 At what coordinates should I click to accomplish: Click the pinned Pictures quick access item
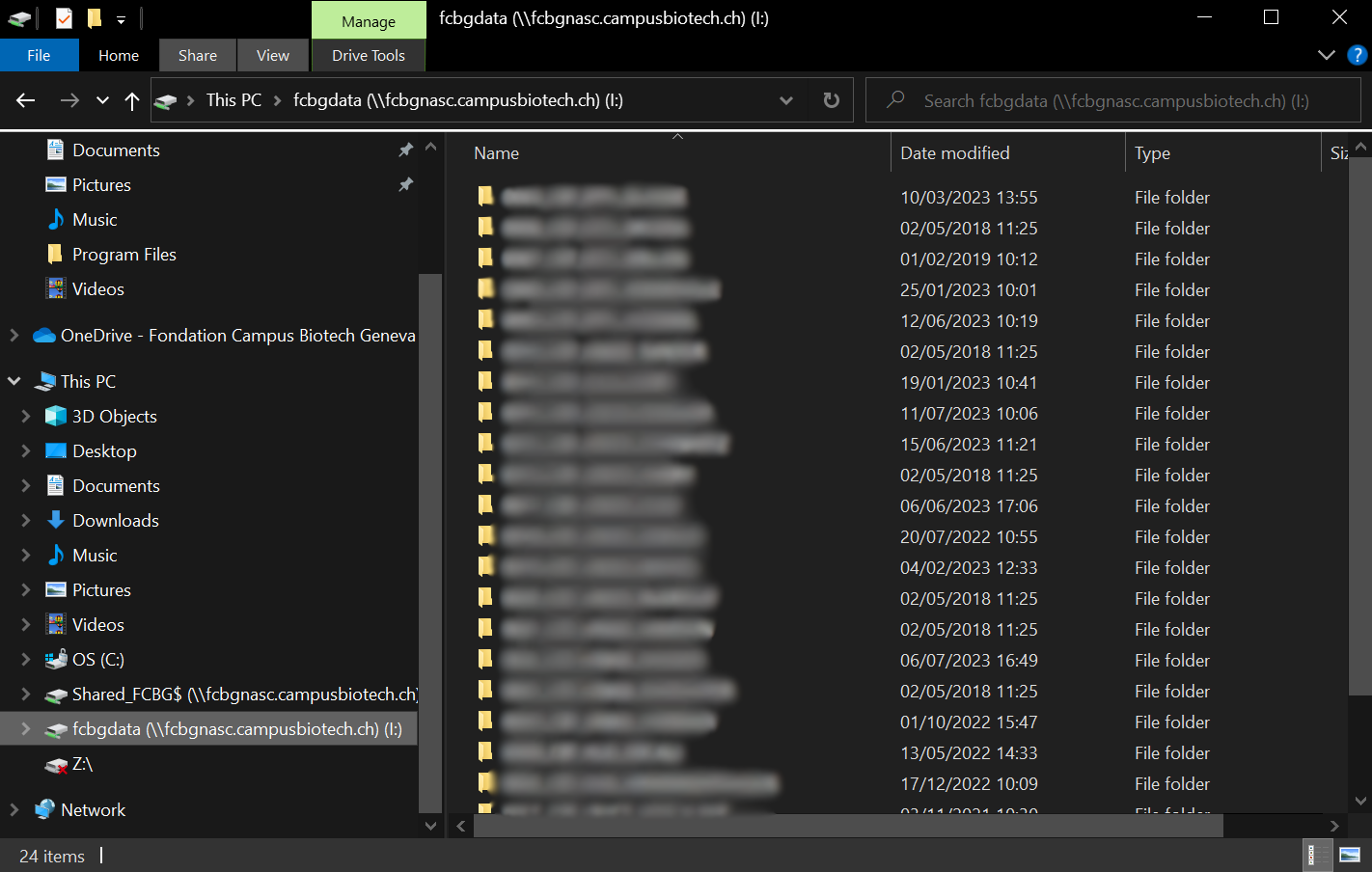pos(101,185)
